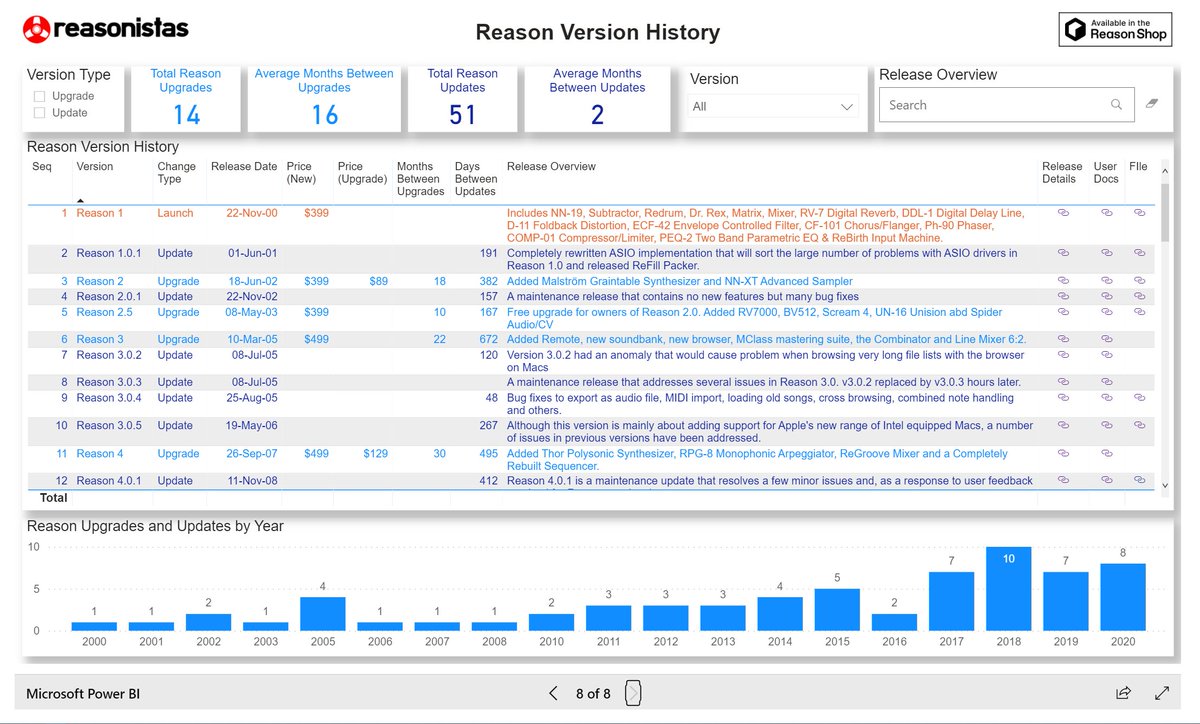Click the 'Total' row label
The image size is (1200, 724).
tap(54, 498)
